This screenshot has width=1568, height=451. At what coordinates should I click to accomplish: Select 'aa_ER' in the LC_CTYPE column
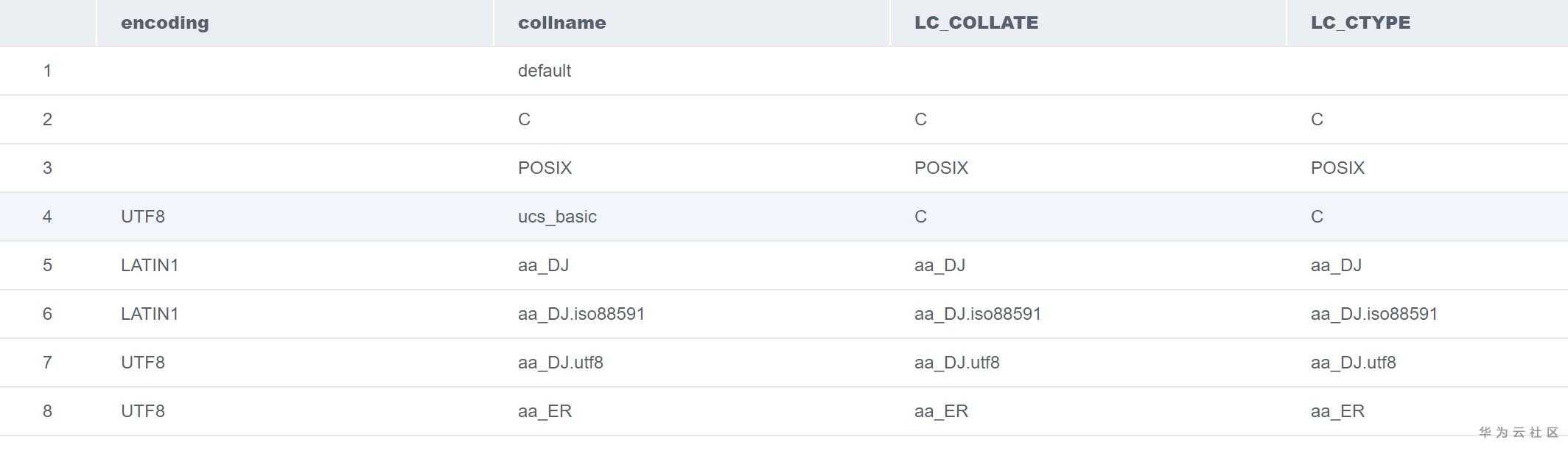[1337, 411]
